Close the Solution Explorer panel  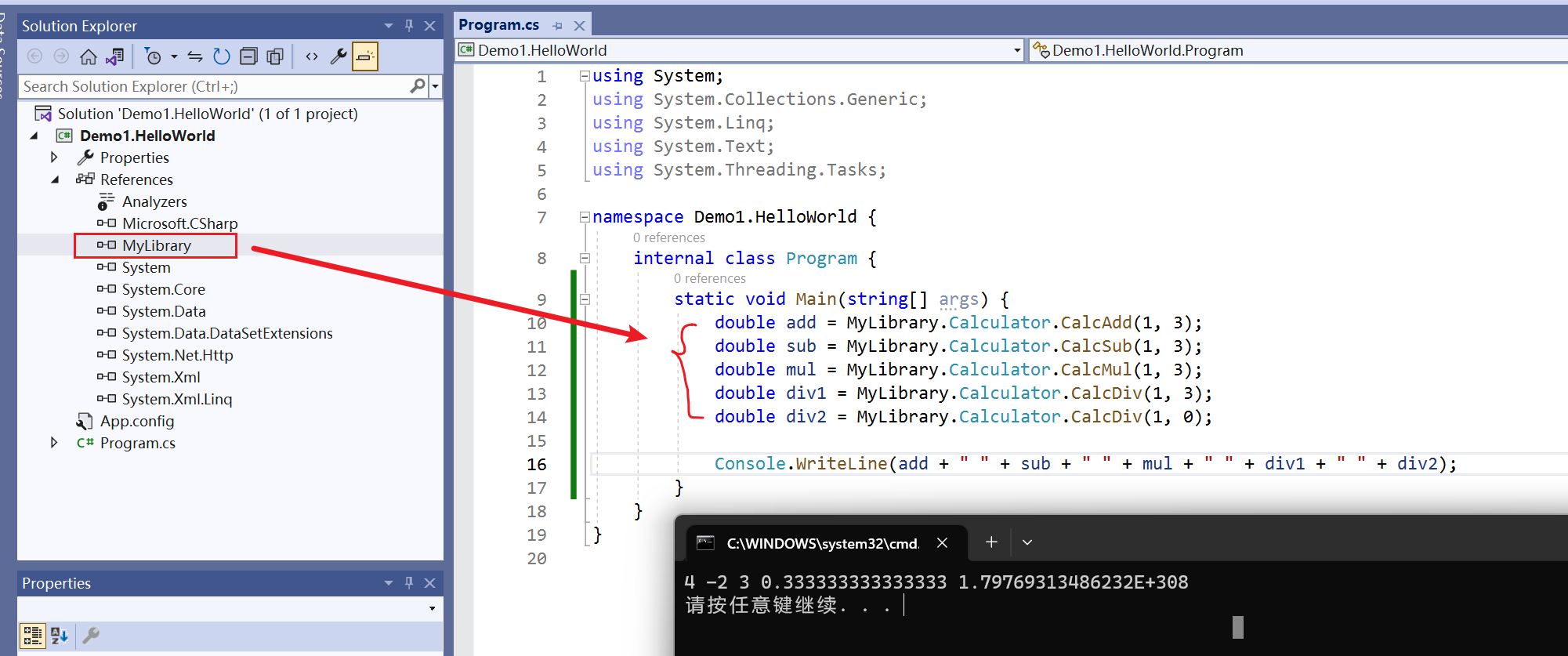(x=429, y=26)
